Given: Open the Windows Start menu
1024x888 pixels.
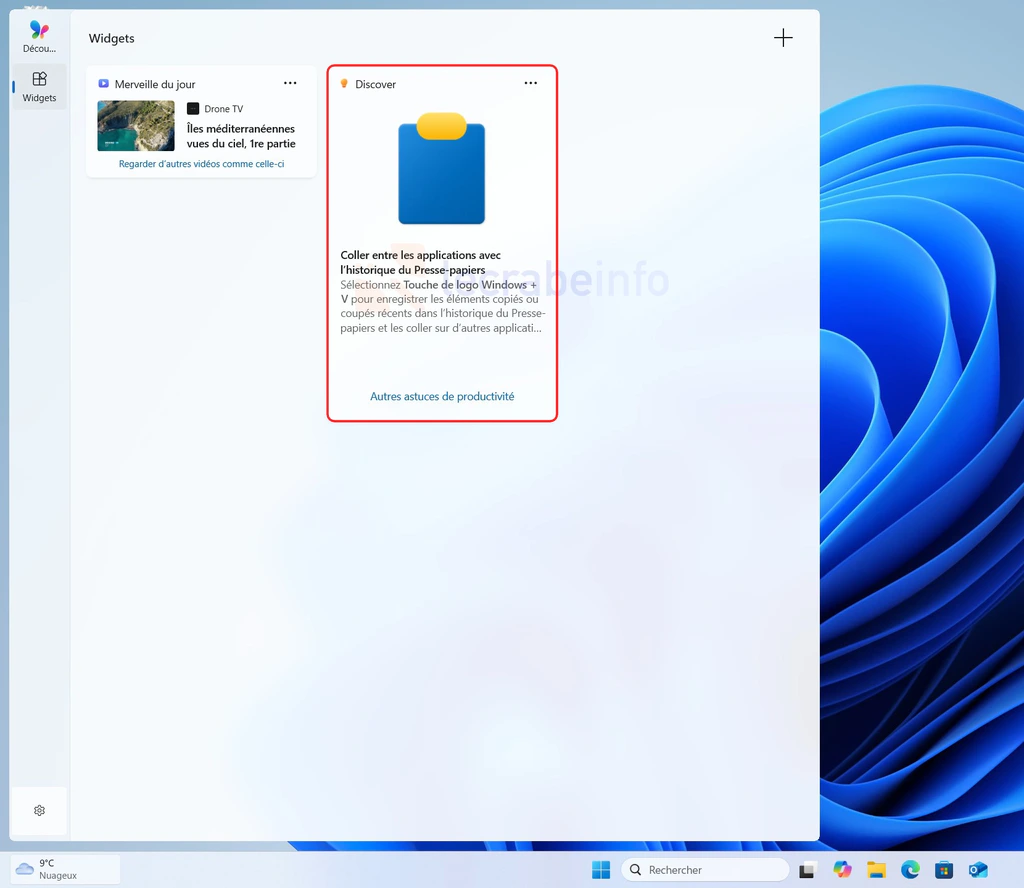Looking at the screenshot, I should [601, 870].
